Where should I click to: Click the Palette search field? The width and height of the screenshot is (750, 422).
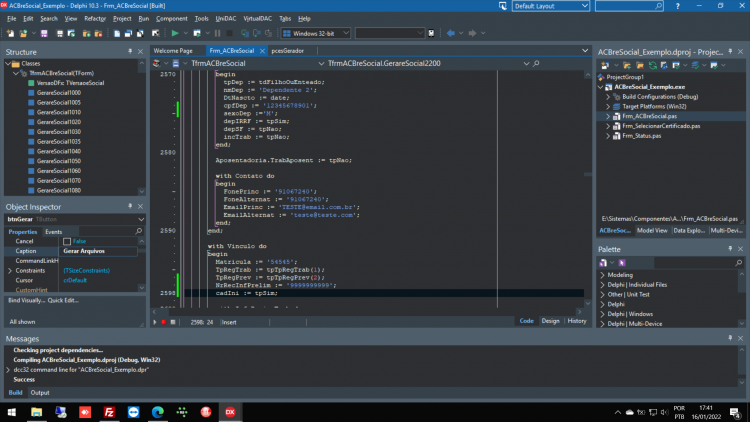[698, 263]
